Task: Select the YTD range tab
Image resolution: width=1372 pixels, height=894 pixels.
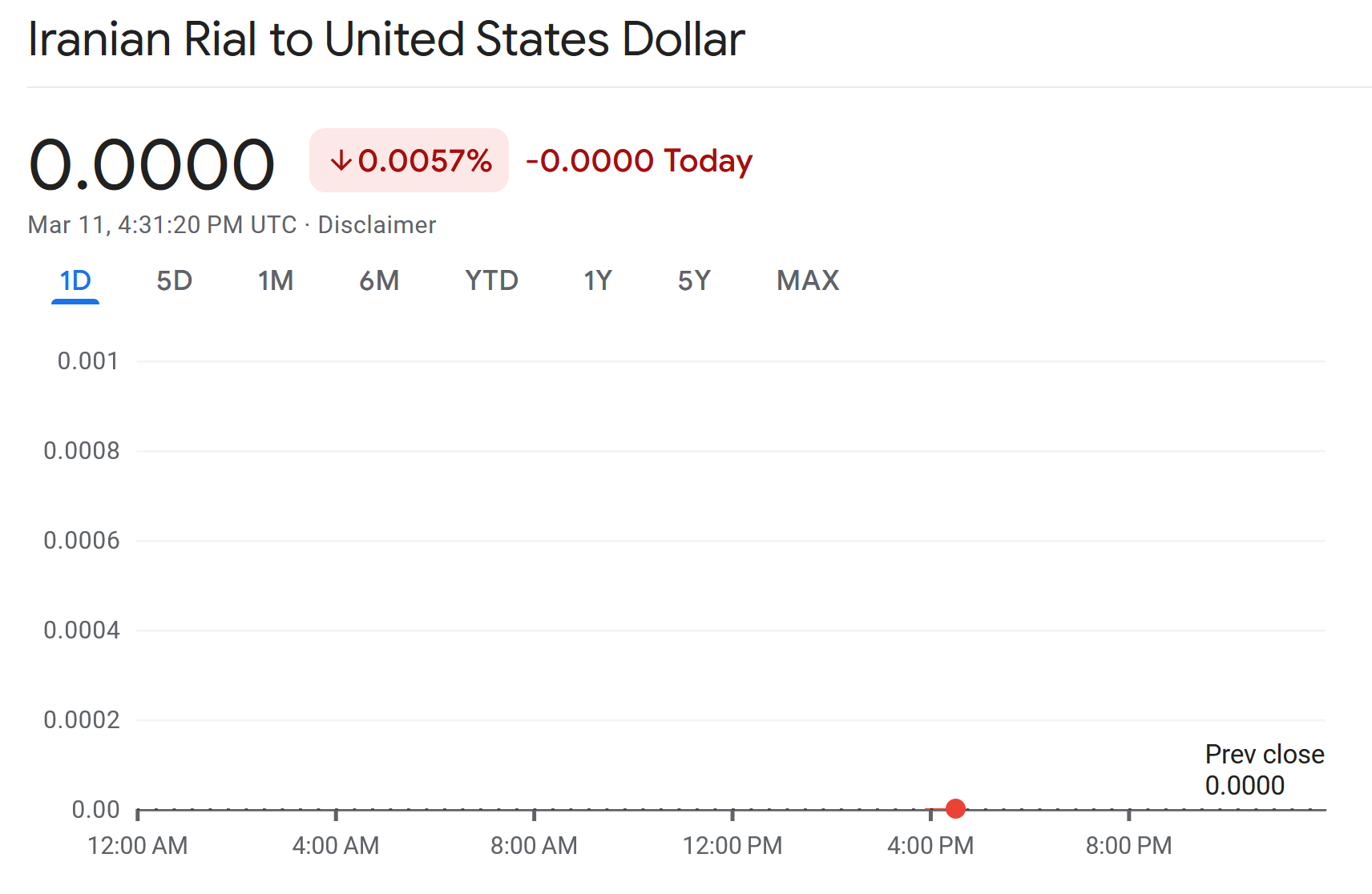Action: (x=491, y=281)
